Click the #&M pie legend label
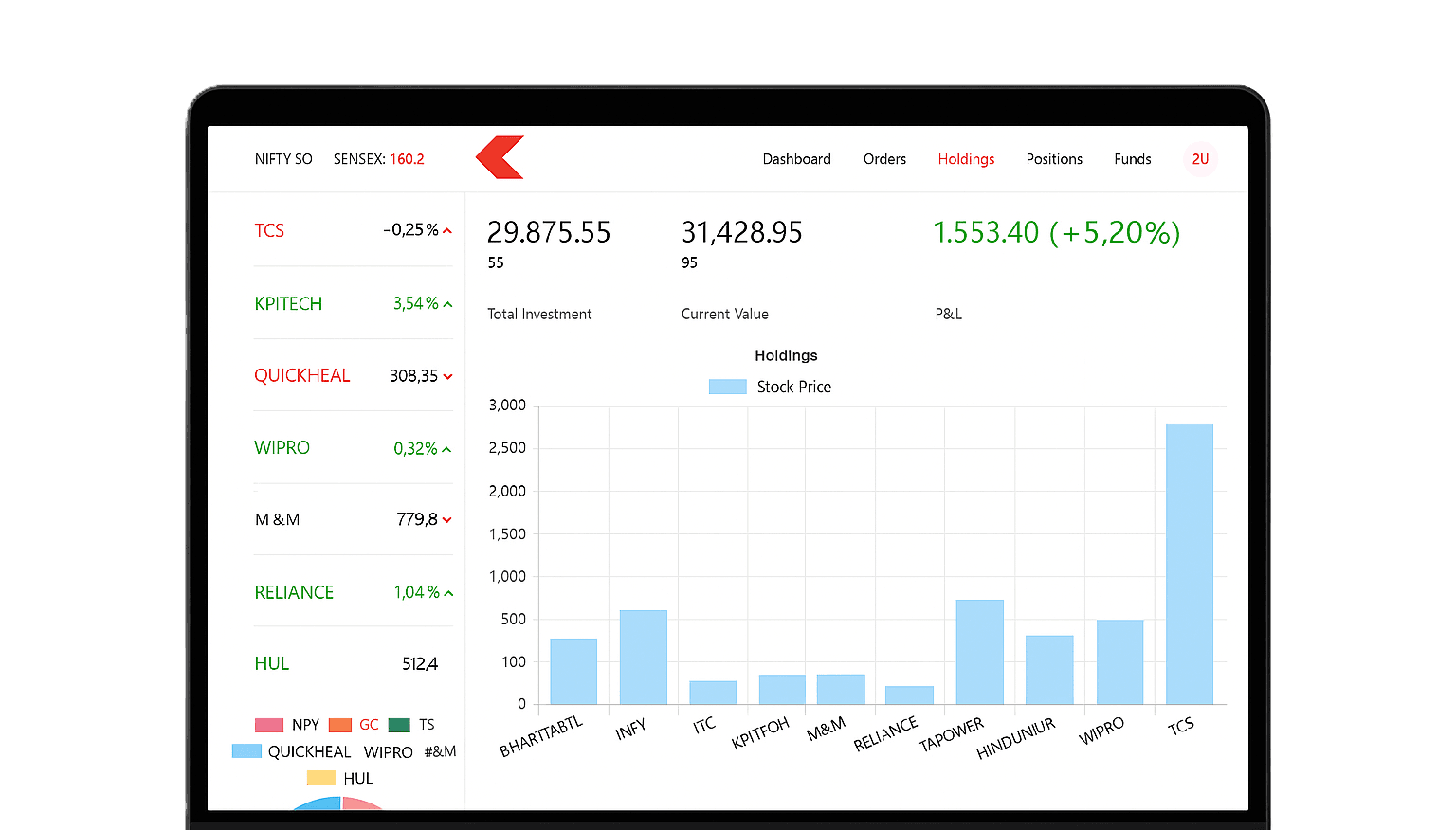This screenshot has height=830, width=1456. (x=440, y=751)
